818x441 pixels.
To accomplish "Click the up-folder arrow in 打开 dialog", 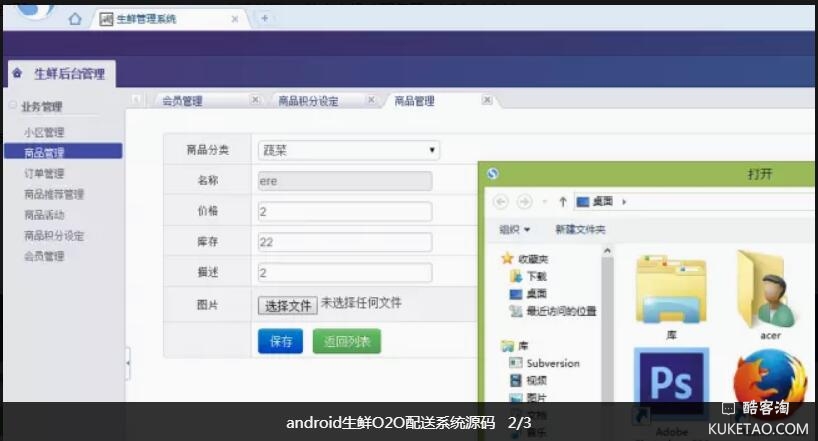I will click(x=562, y=201).
